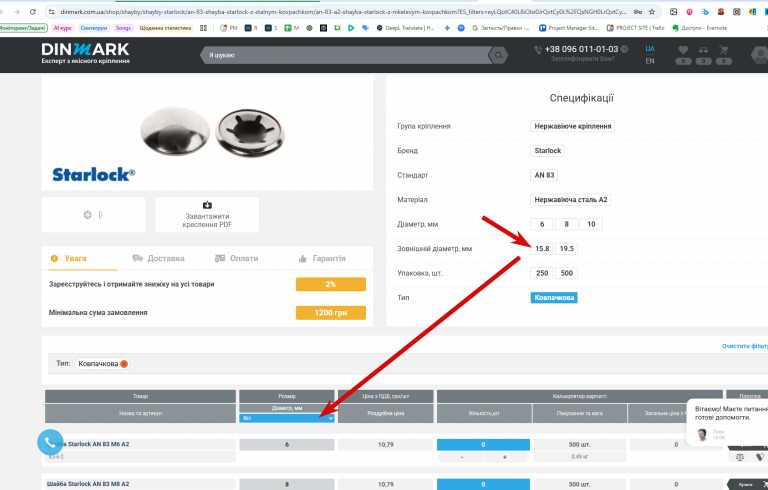Switch language to EN
This screenshot has width=768, height=490.
pos(649,61)
